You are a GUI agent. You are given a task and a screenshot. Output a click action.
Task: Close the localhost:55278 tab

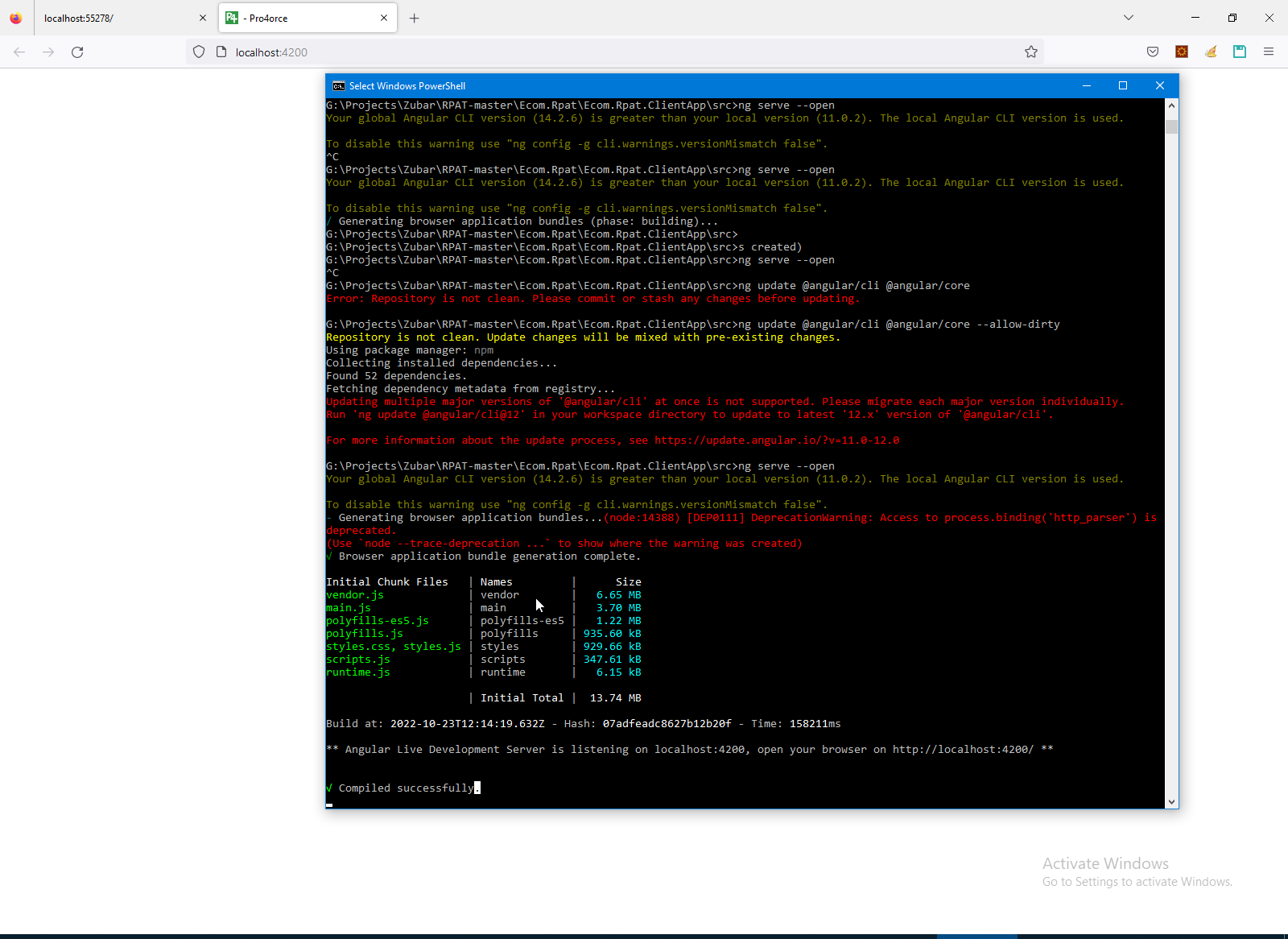click(202, 18)
